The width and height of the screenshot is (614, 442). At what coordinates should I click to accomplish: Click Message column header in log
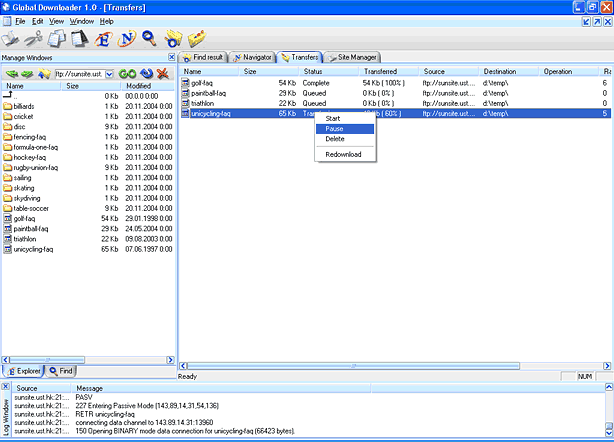tap(221, 388)
